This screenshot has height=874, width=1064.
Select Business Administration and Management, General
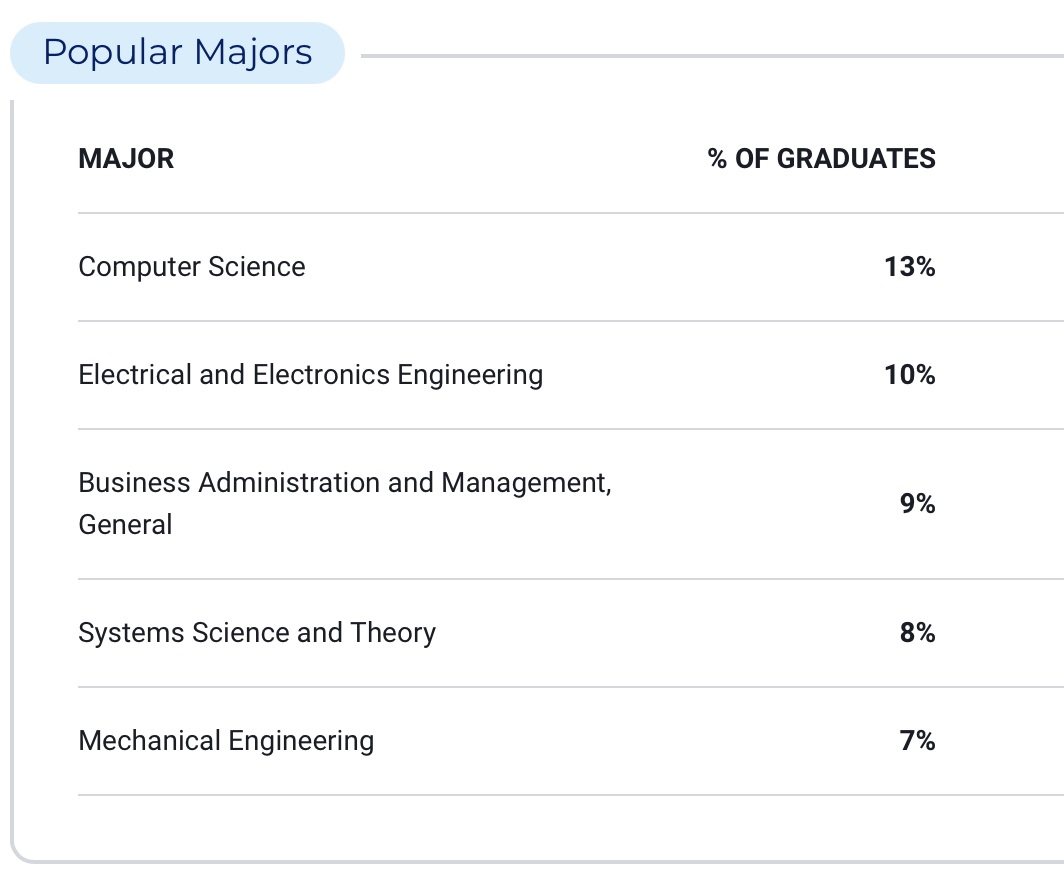click(x=345, y=504)
